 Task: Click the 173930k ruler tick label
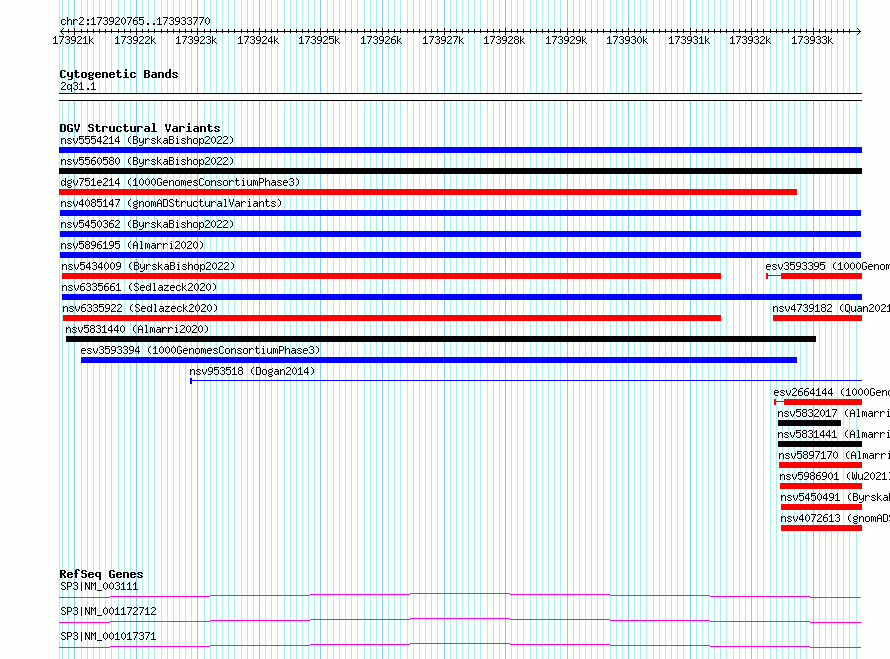click(627, 40)
